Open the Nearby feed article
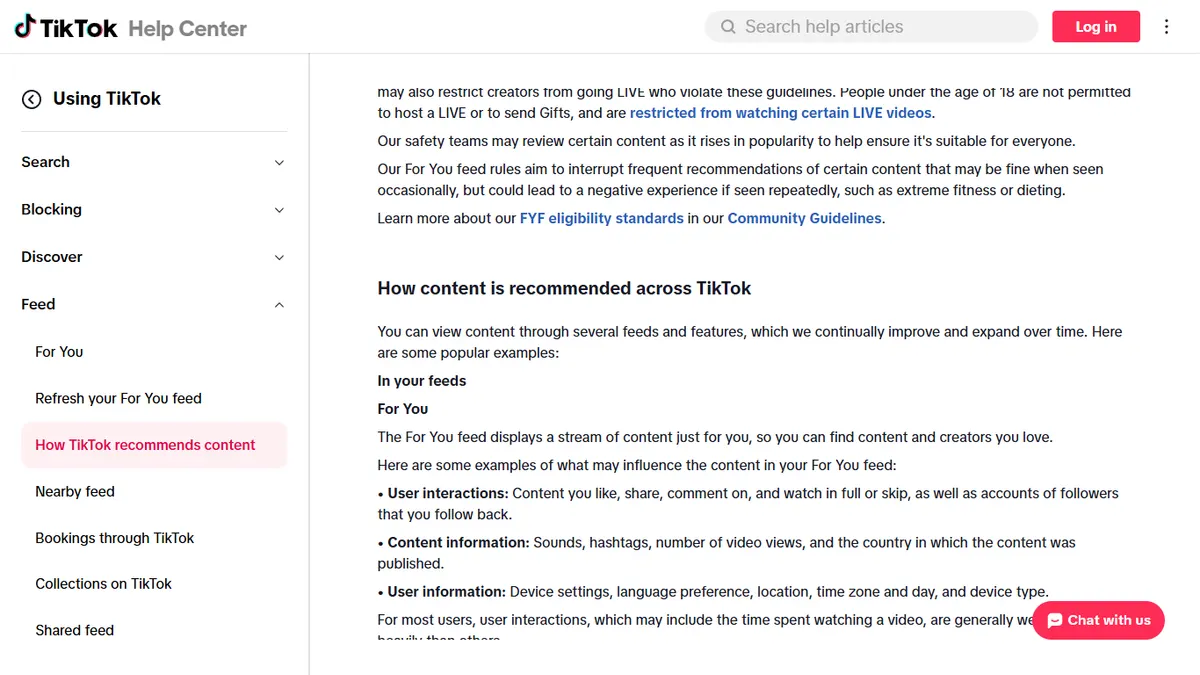This screenshot has width=1200, height=675. coord(75,491)
